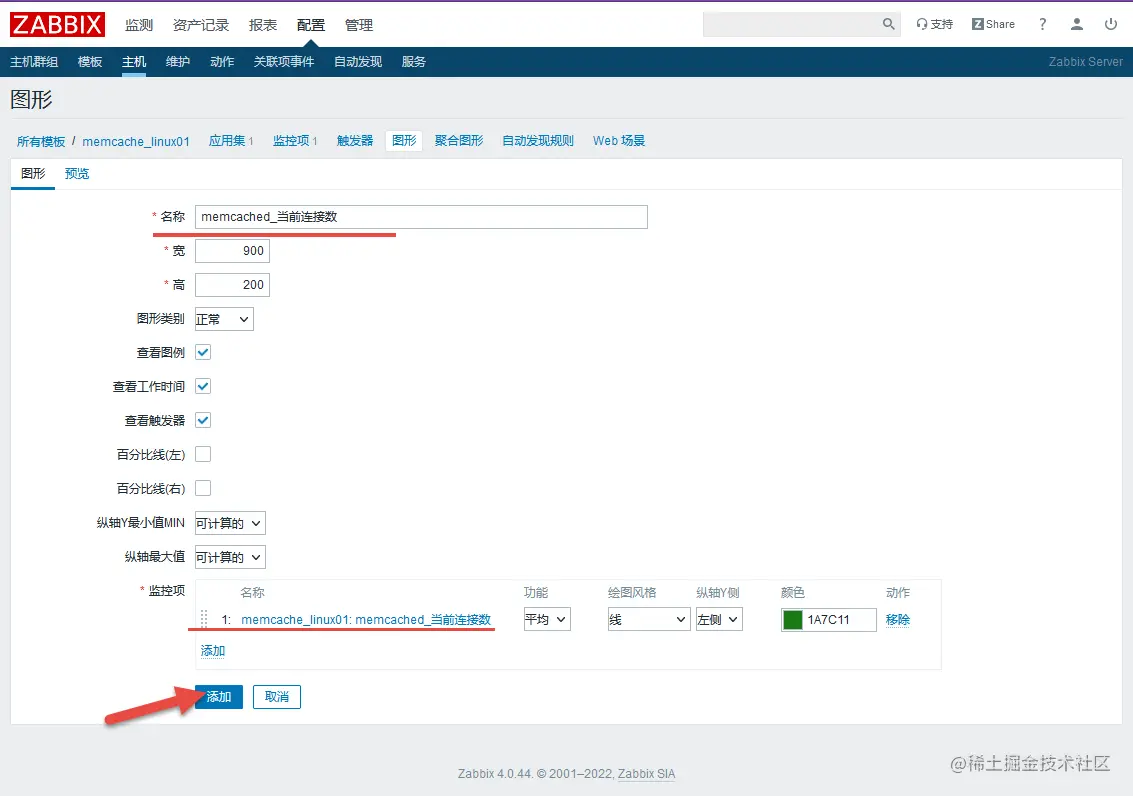This screenshot has width=1133, height=796.
Task: Click the 取消 cancel button
Action: tap(277, 697)
